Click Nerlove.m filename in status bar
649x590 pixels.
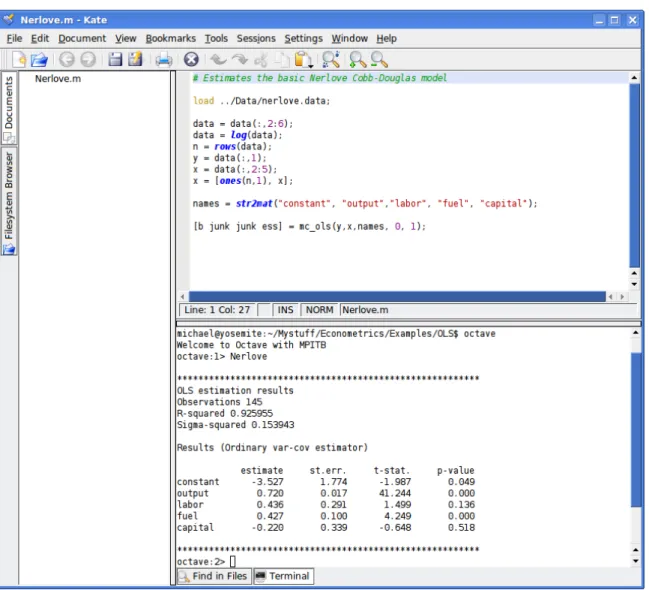[x=365, y=310]
